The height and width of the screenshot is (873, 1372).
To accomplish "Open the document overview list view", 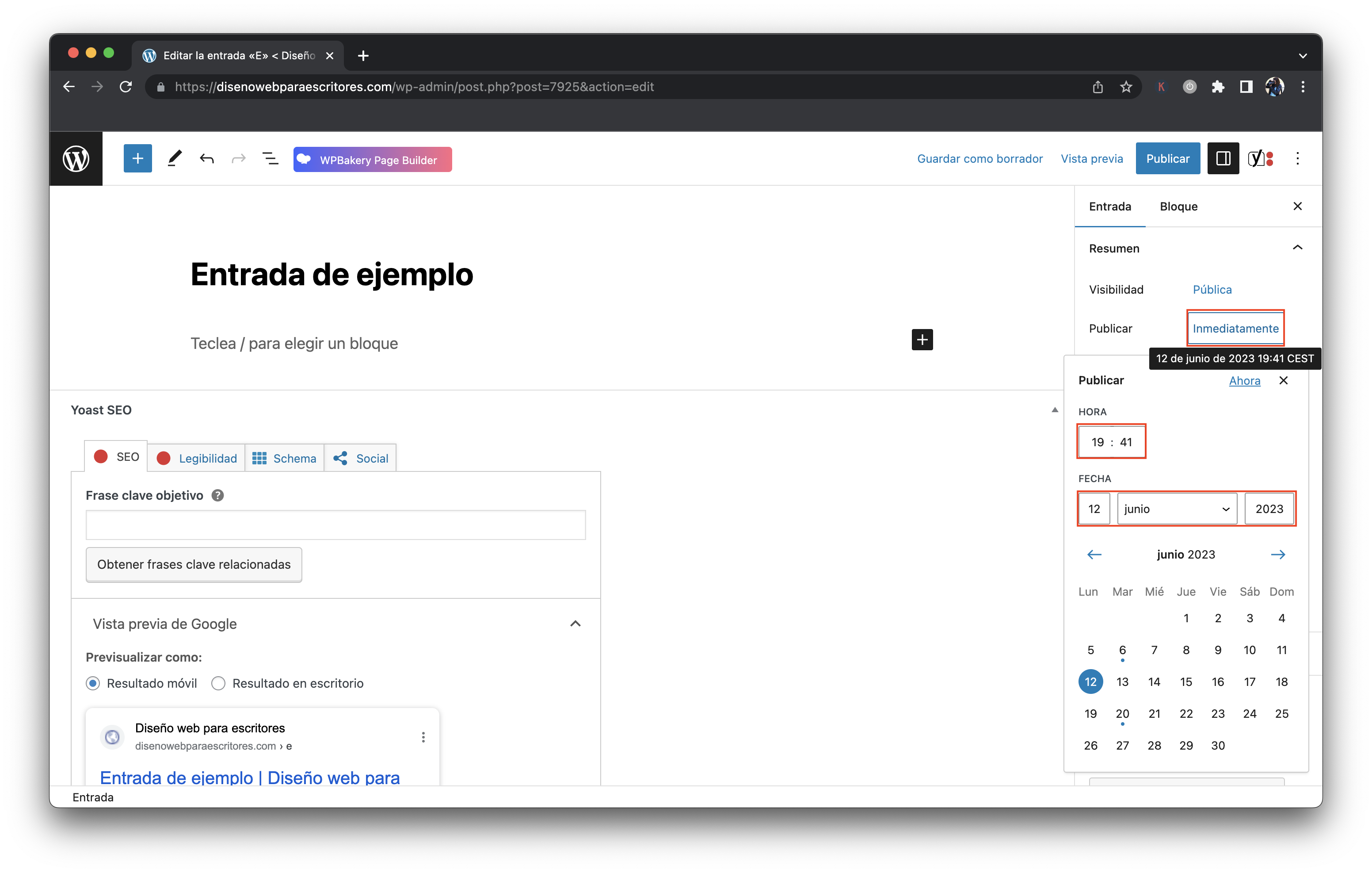I will coord(270,159).
